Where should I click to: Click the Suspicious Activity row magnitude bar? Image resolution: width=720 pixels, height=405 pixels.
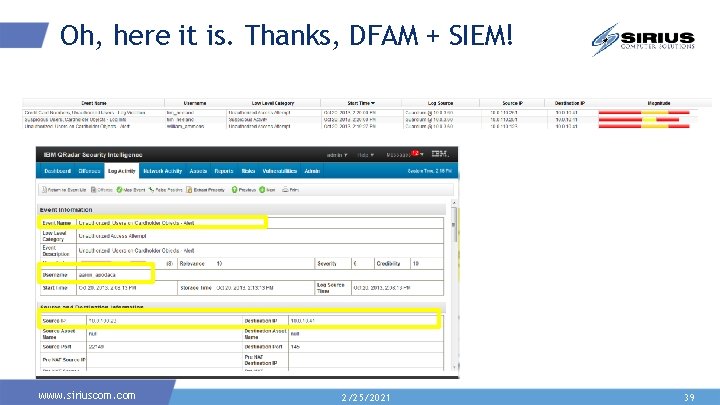point(639,119)
